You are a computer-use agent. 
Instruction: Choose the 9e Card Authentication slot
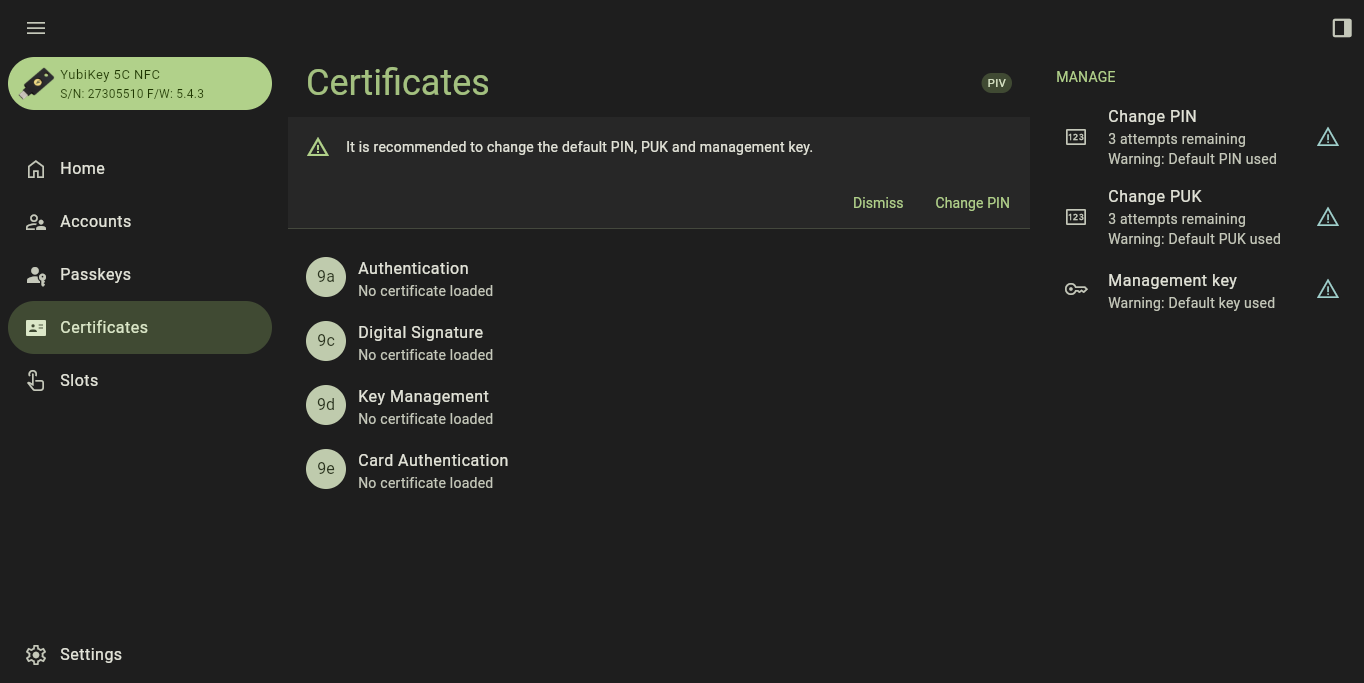433,470
